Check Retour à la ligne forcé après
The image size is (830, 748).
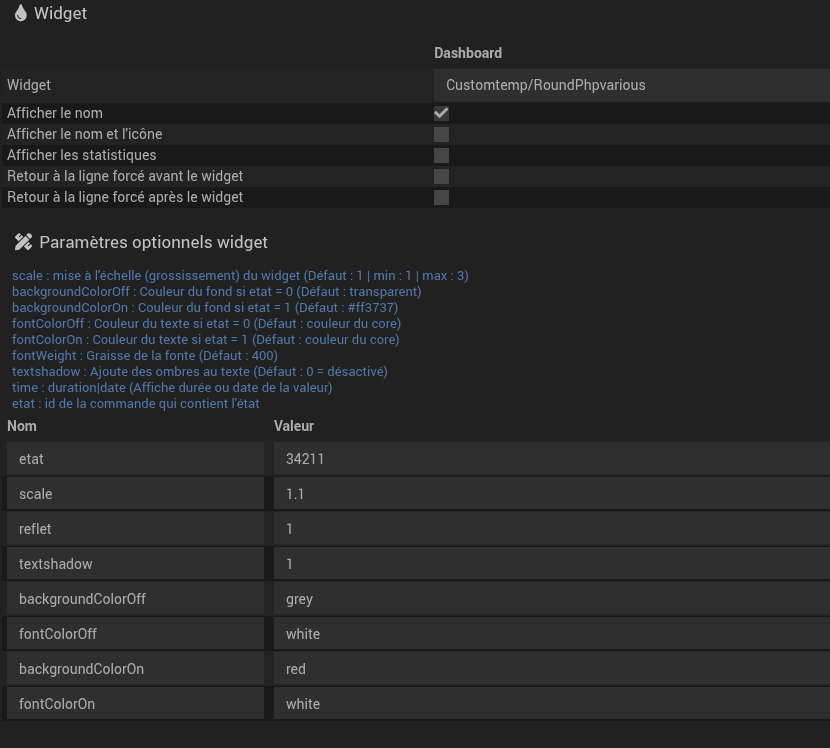point(441,197)
